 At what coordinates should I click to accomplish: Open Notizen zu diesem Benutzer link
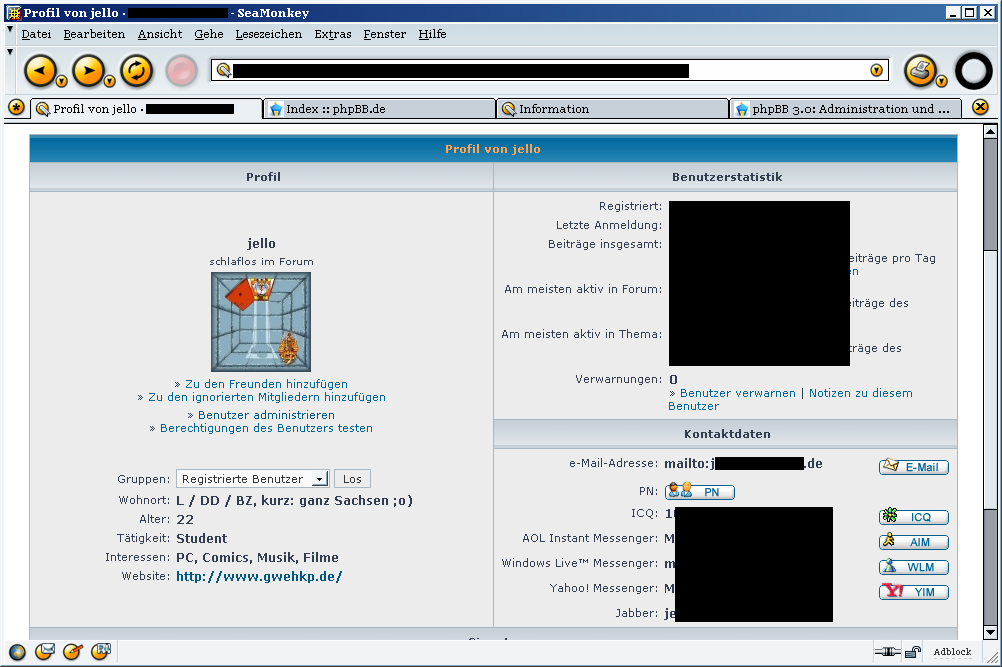tap(860, 393)
